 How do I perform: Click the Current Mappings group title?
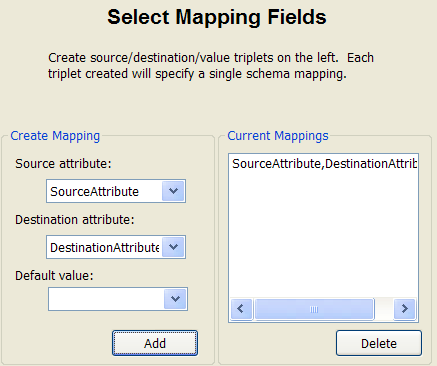coord(278,136)
